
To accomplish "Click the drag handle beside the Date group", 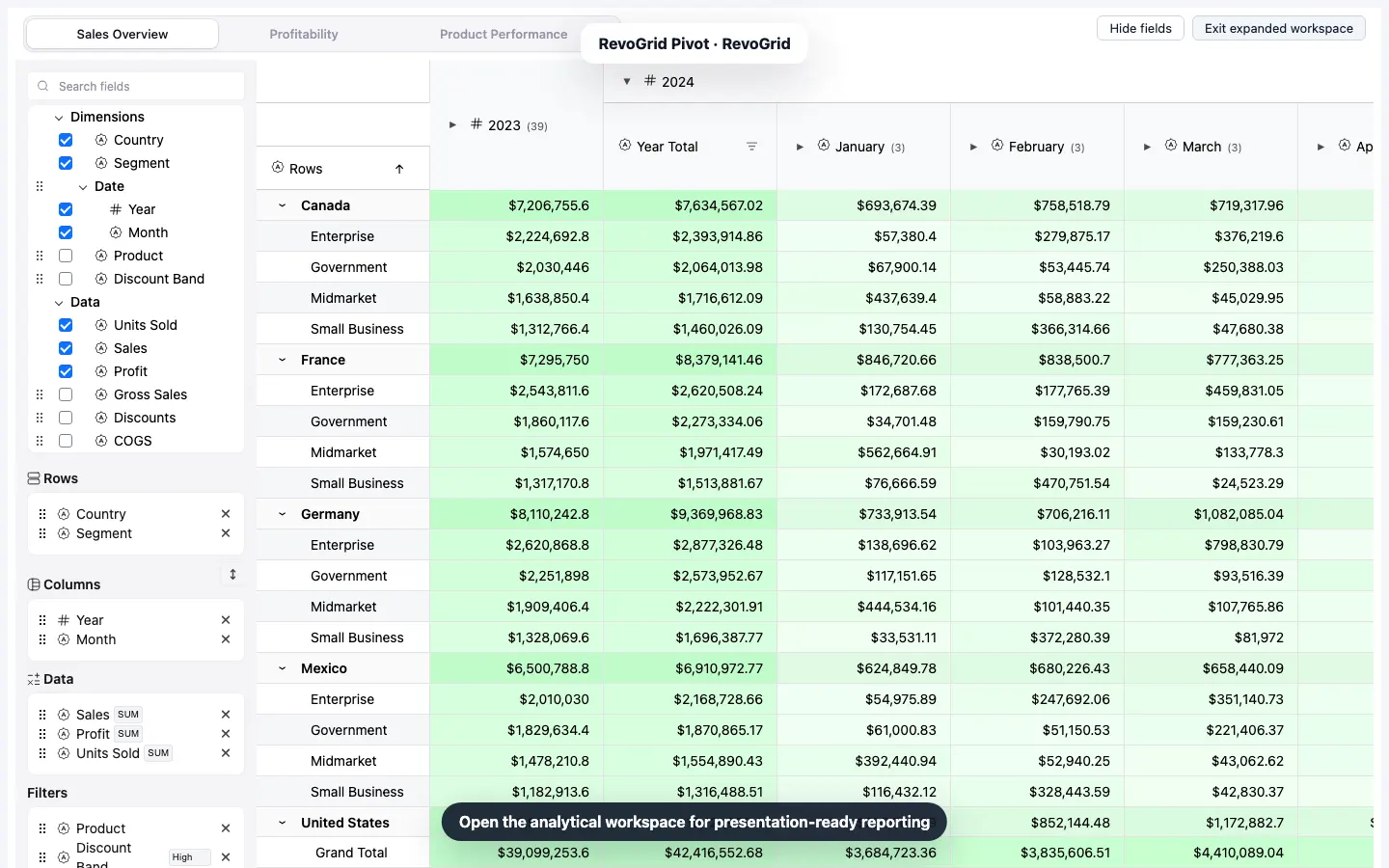I will [x=40, y=186].
